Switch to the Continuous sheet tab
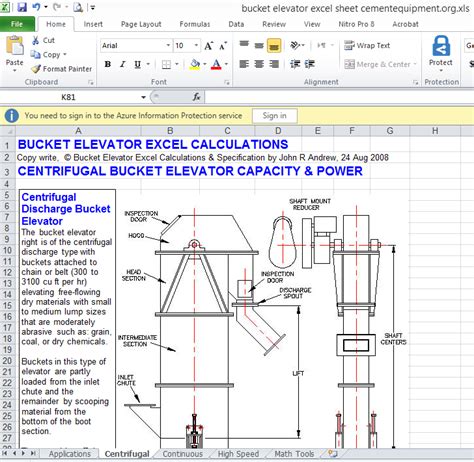474x462 pixels. [x=183, y=454]
